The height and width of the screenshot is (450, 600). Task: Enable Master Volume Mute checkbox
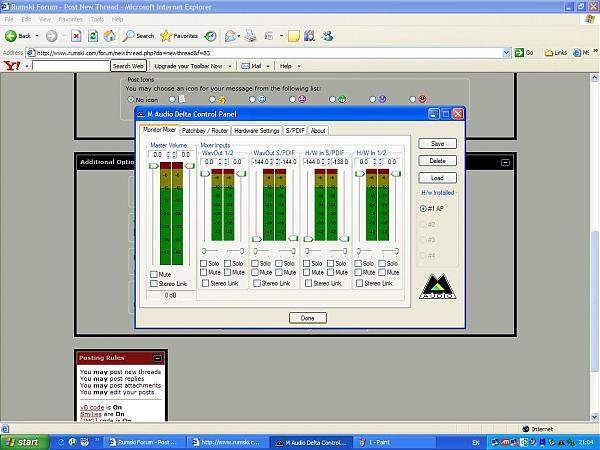[154, 273]
